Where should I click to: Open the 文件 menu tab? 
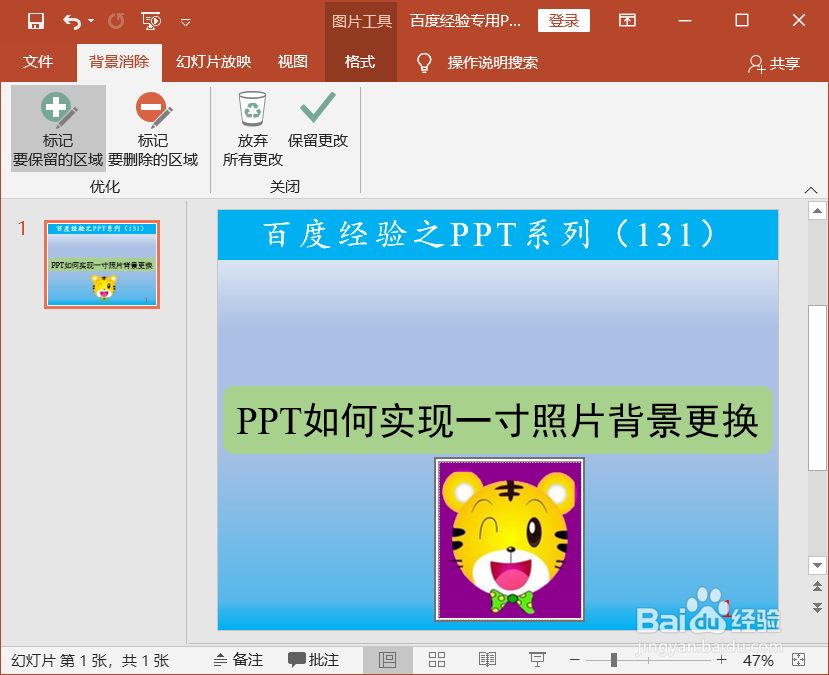click(38, 62)
